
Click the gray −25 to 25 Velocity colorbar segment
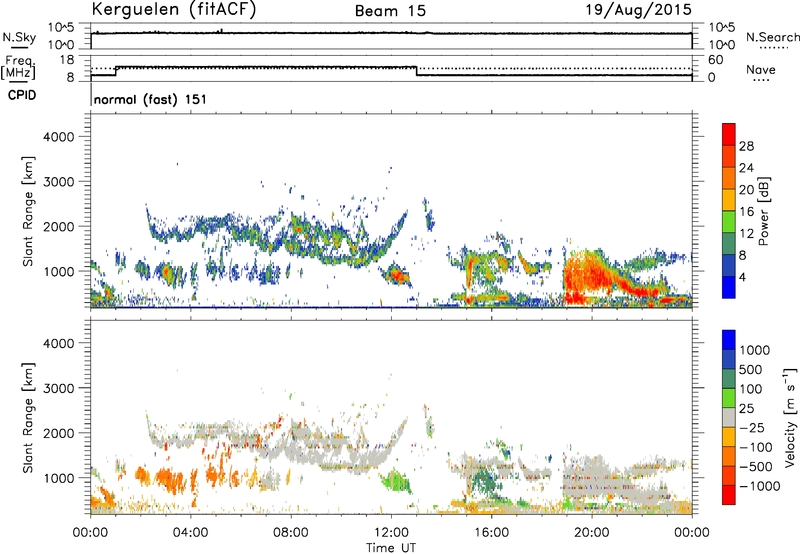tap(729, 417)
